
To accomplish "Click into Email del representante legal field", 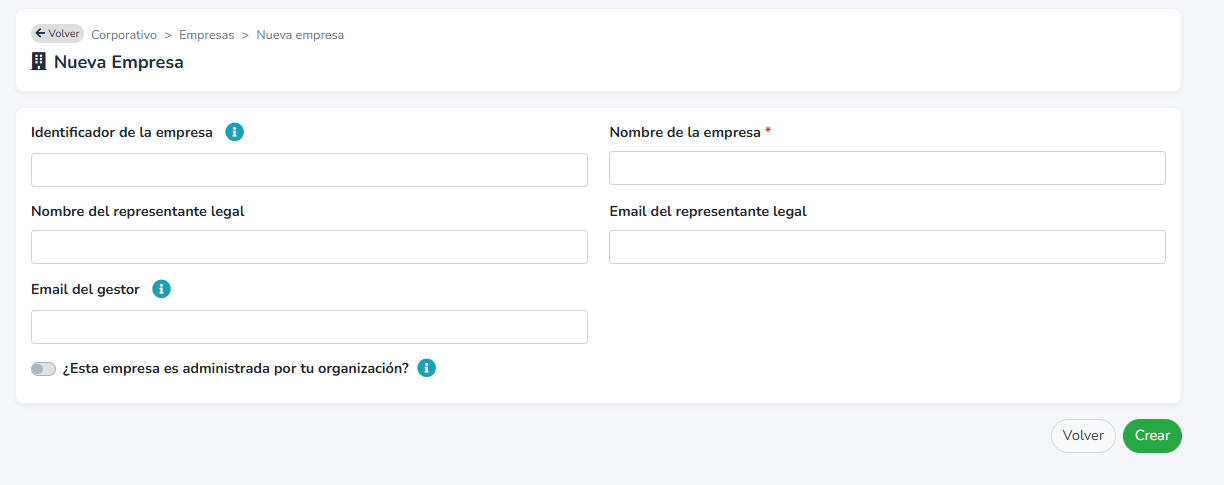I will pos(887,247).
